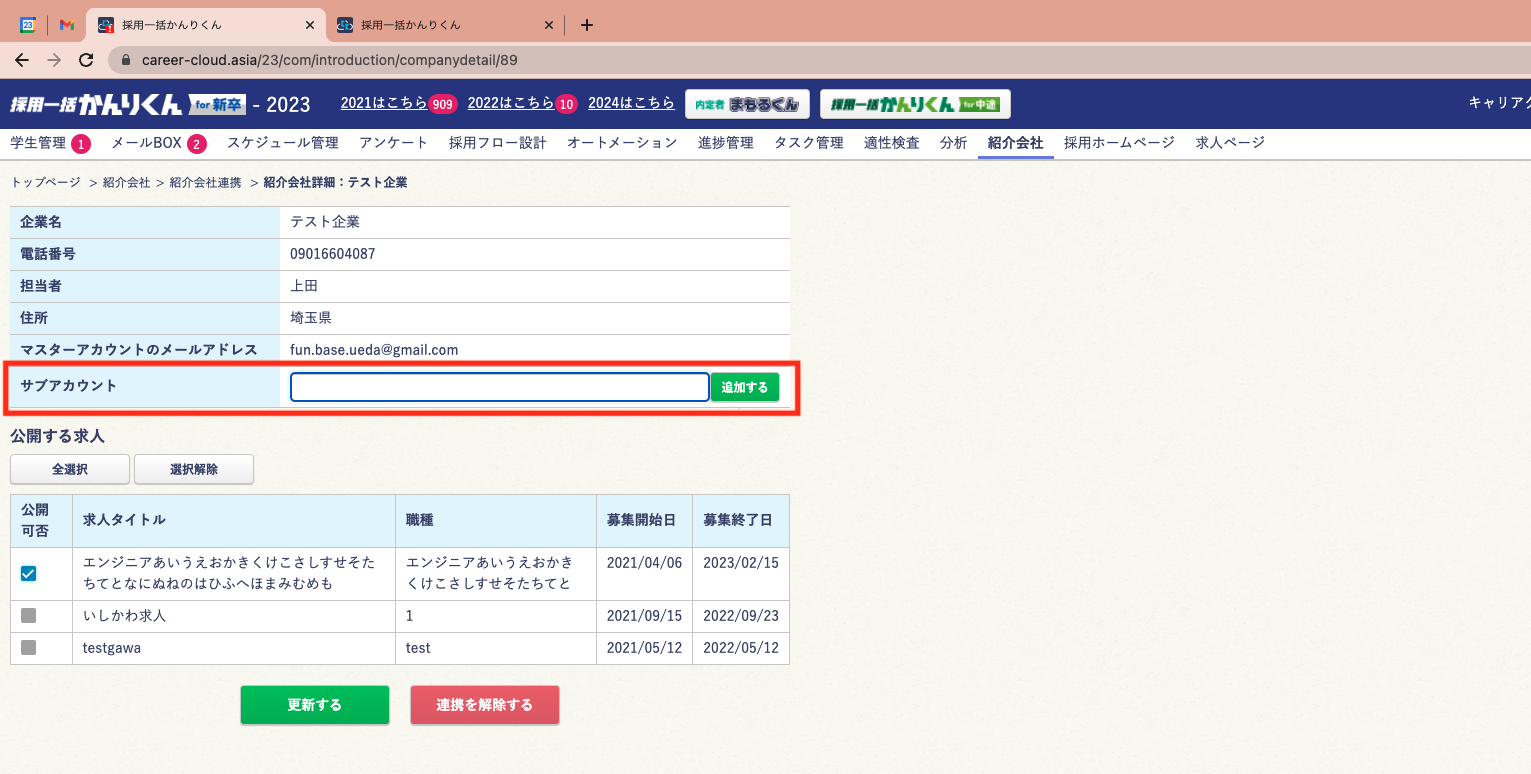Follow the 2021はこちら link
This screenshot has height=774, width=1531.
[x=384, y=103]
